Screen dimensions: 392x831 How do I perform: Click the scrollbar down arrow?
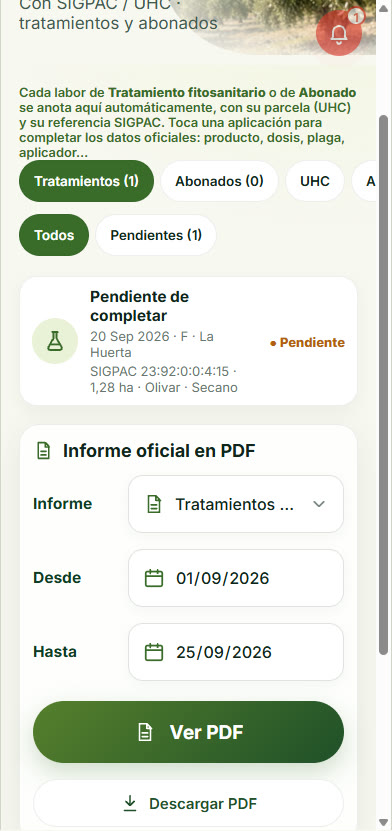[384, 823]
